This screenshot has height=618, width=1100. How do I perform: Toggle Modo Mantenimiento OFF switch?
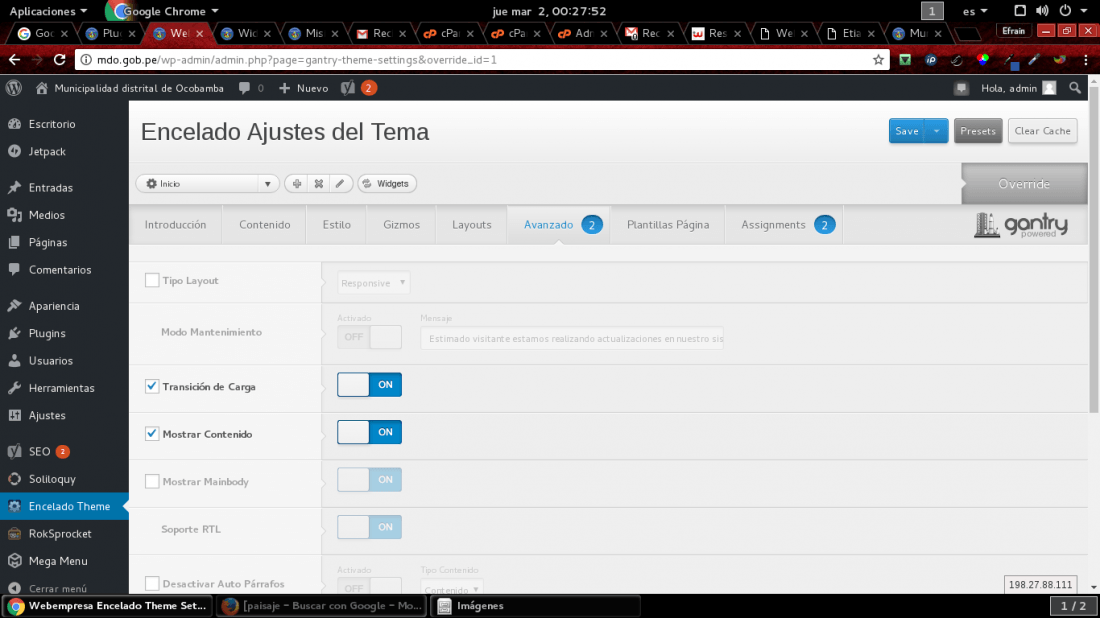369,337
